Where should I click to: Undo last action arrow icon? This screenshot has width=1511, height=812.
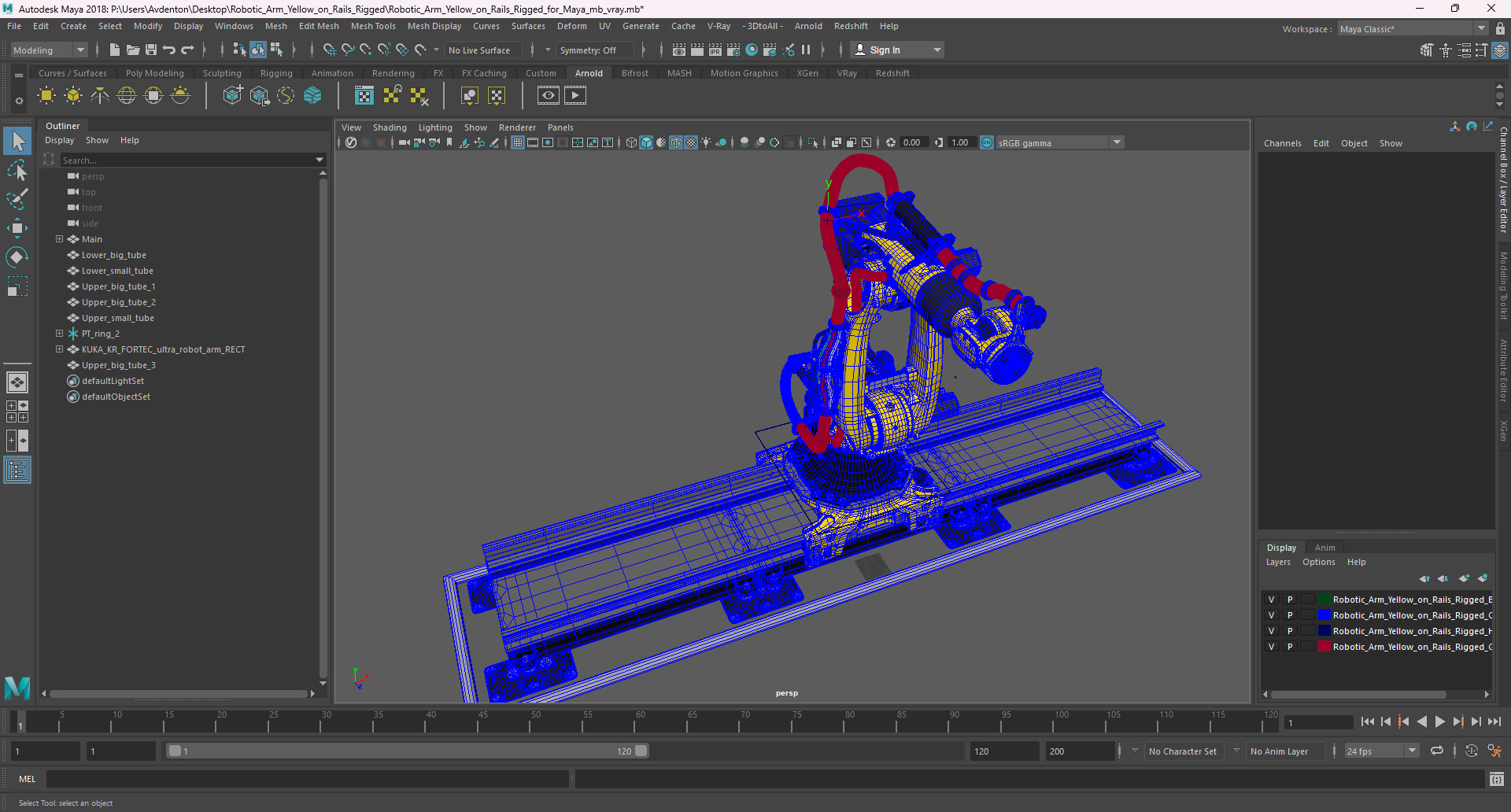[169, 50]
